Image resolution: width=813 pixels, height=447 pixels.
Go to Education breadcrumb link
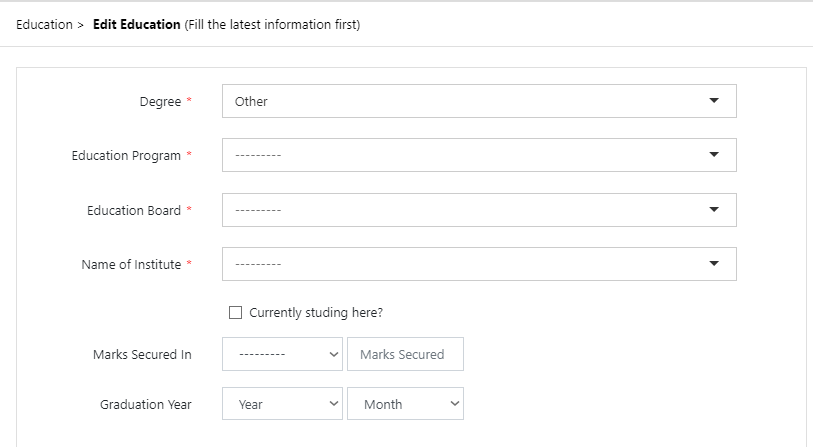coord(44,24)
